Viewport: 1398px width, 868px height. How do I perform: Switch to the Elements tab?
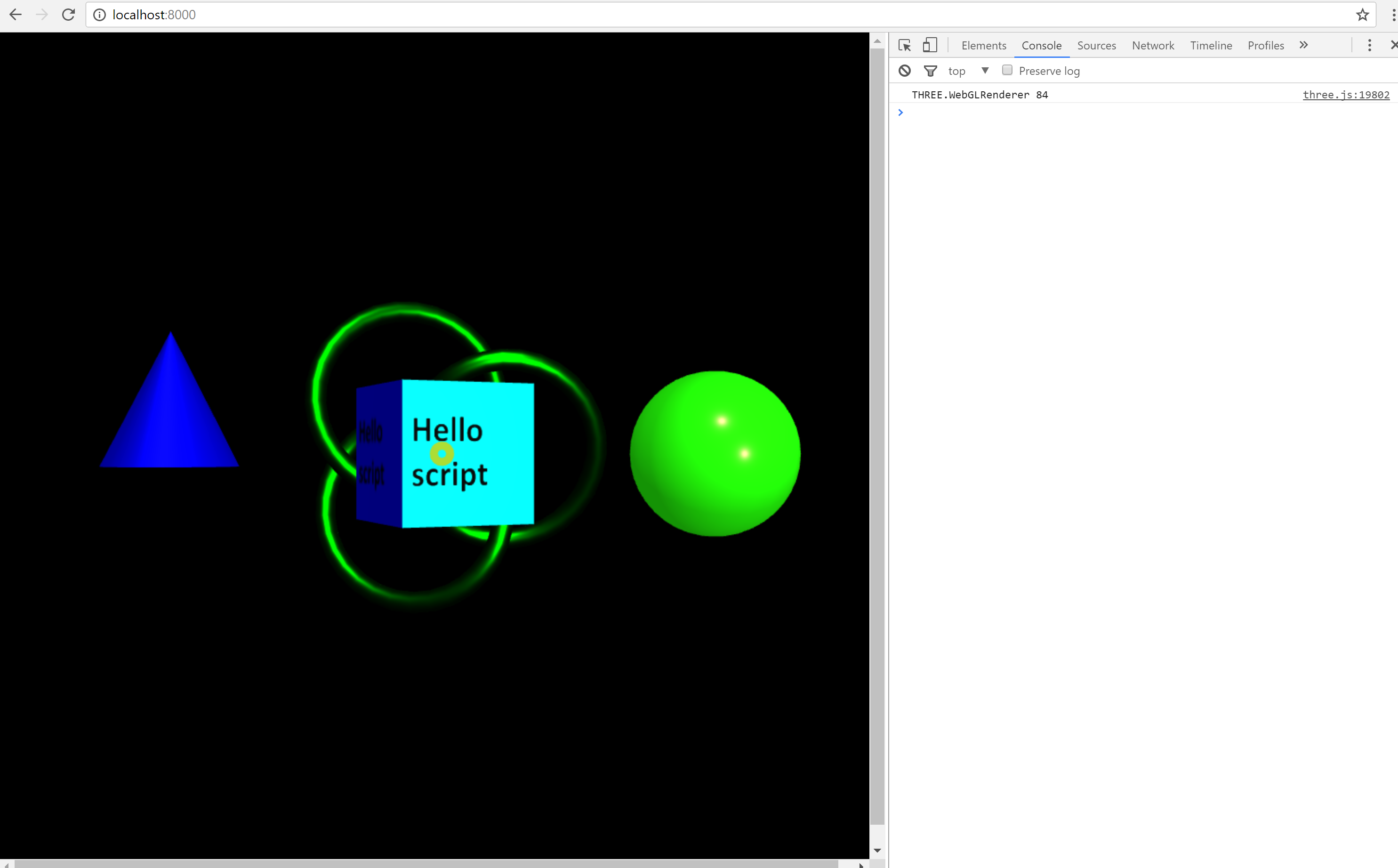click(x=984, y=45)
